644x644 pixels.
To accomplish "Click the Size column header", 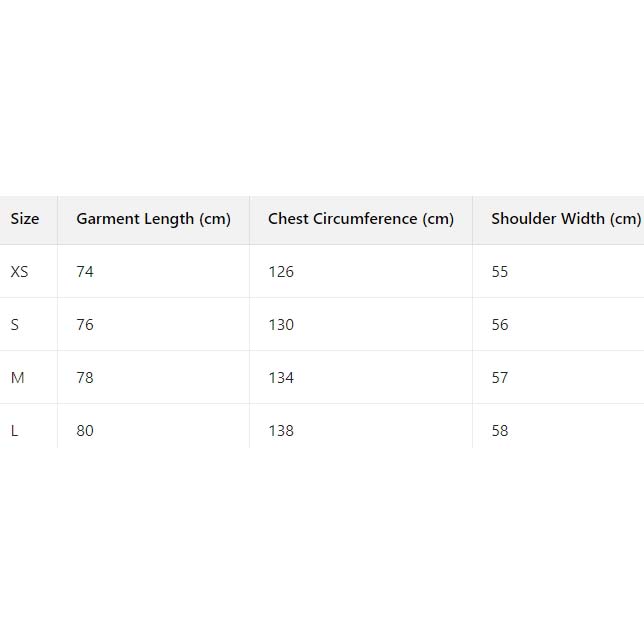I will [25, 219].
